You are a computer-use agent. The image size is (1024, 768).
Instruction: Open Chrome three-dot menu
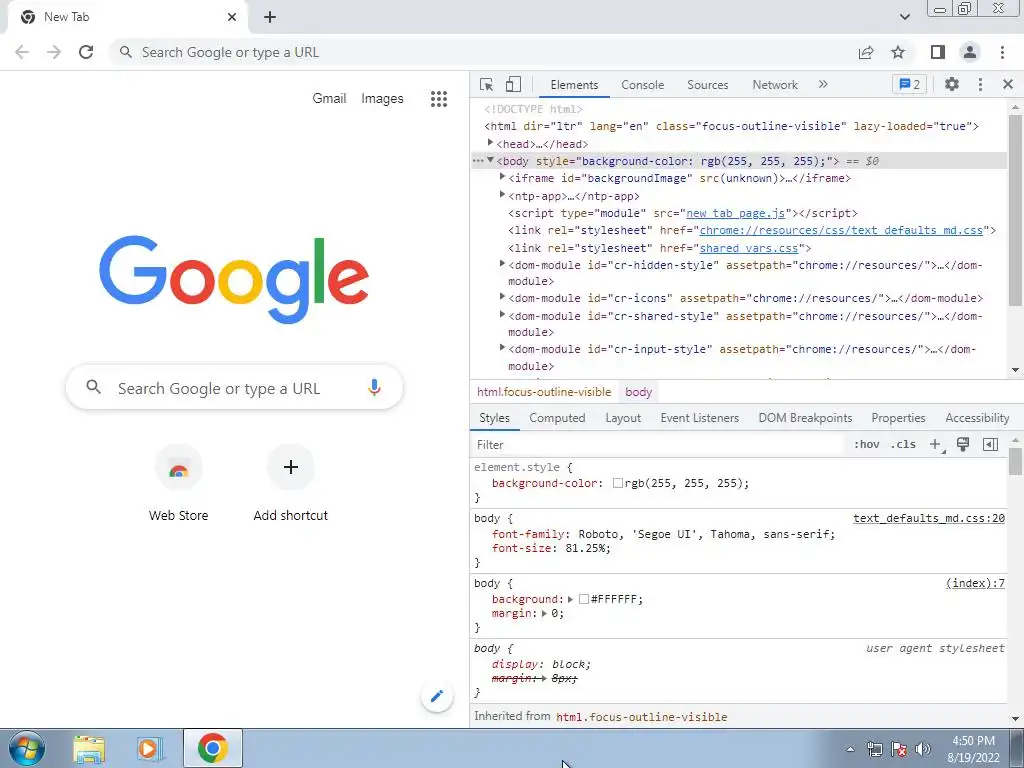tap(1002, 52)
